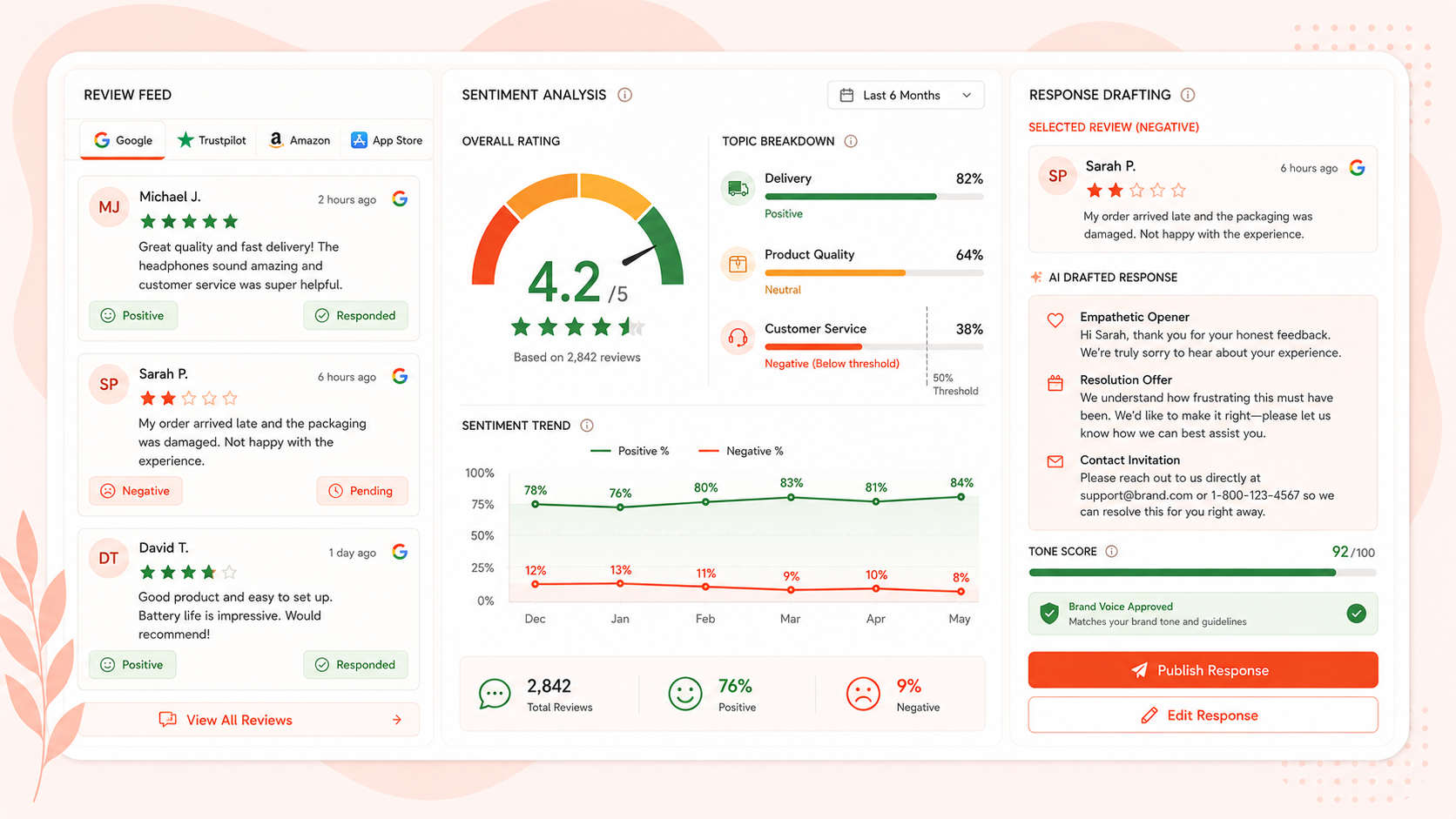Screen dimensions: 1456x819
Task: Click the gift icon beside Resolution Offer
Action: (x=1055, y=383)
